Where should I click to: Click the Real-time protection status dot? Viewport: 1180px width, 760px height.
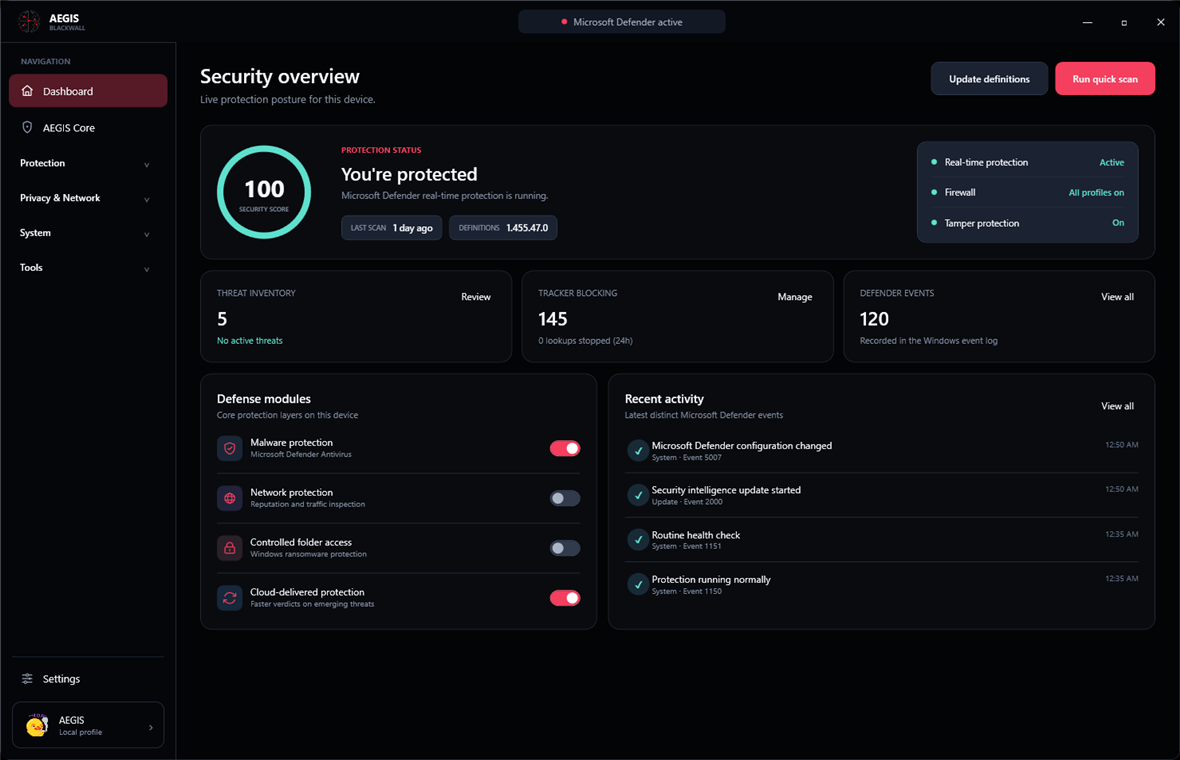point(934,162)
